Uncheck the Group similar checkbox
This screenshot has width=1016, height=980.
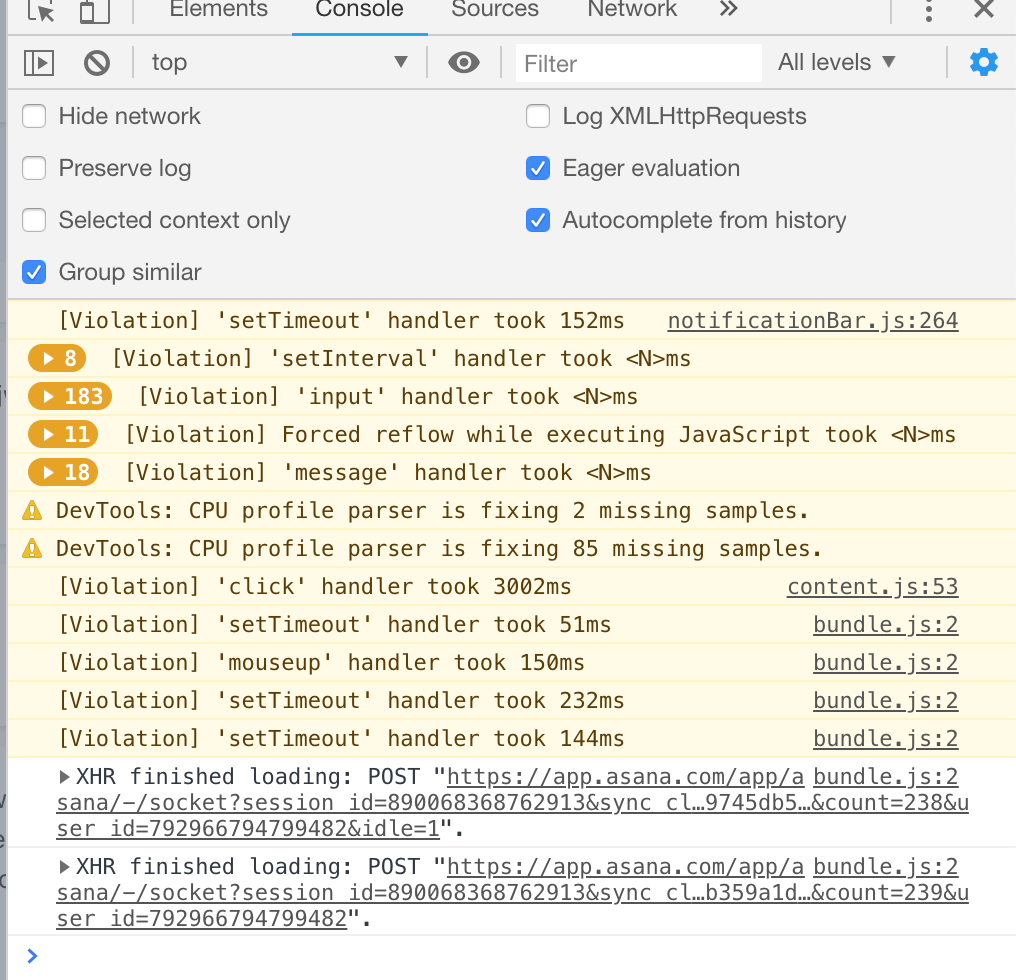[x=34, y=272]
